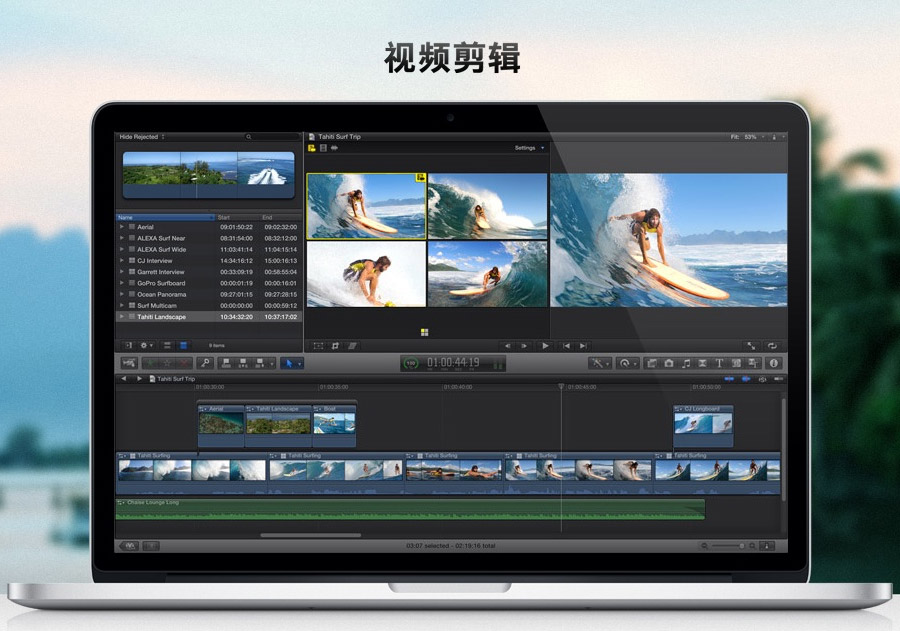This screenshot has width=900, height=631.
Task: Enable video and audio switching in angle viewer
Action: point(312,148)
